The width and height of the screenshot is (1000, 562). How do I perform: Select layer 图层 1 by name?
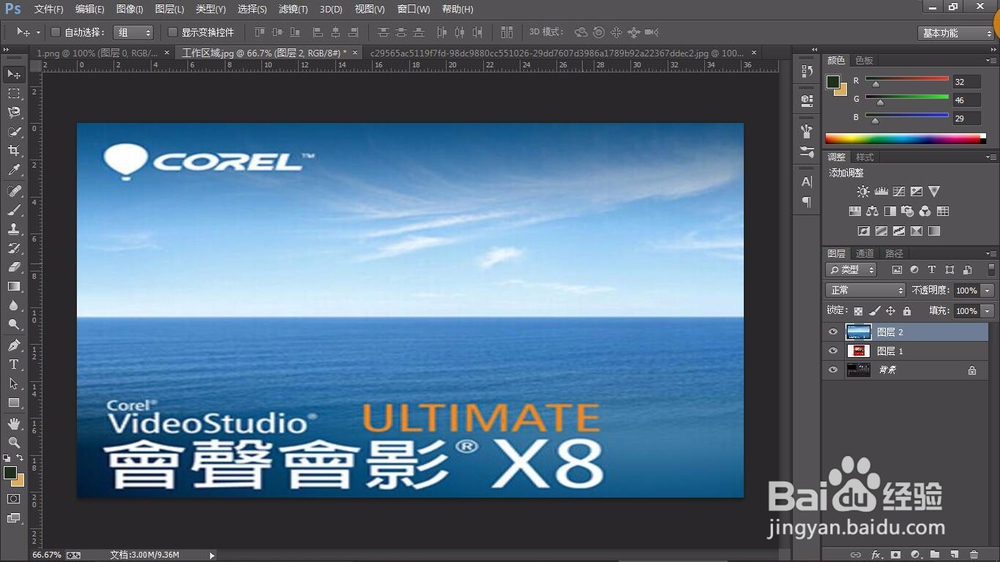coord(890,351)
